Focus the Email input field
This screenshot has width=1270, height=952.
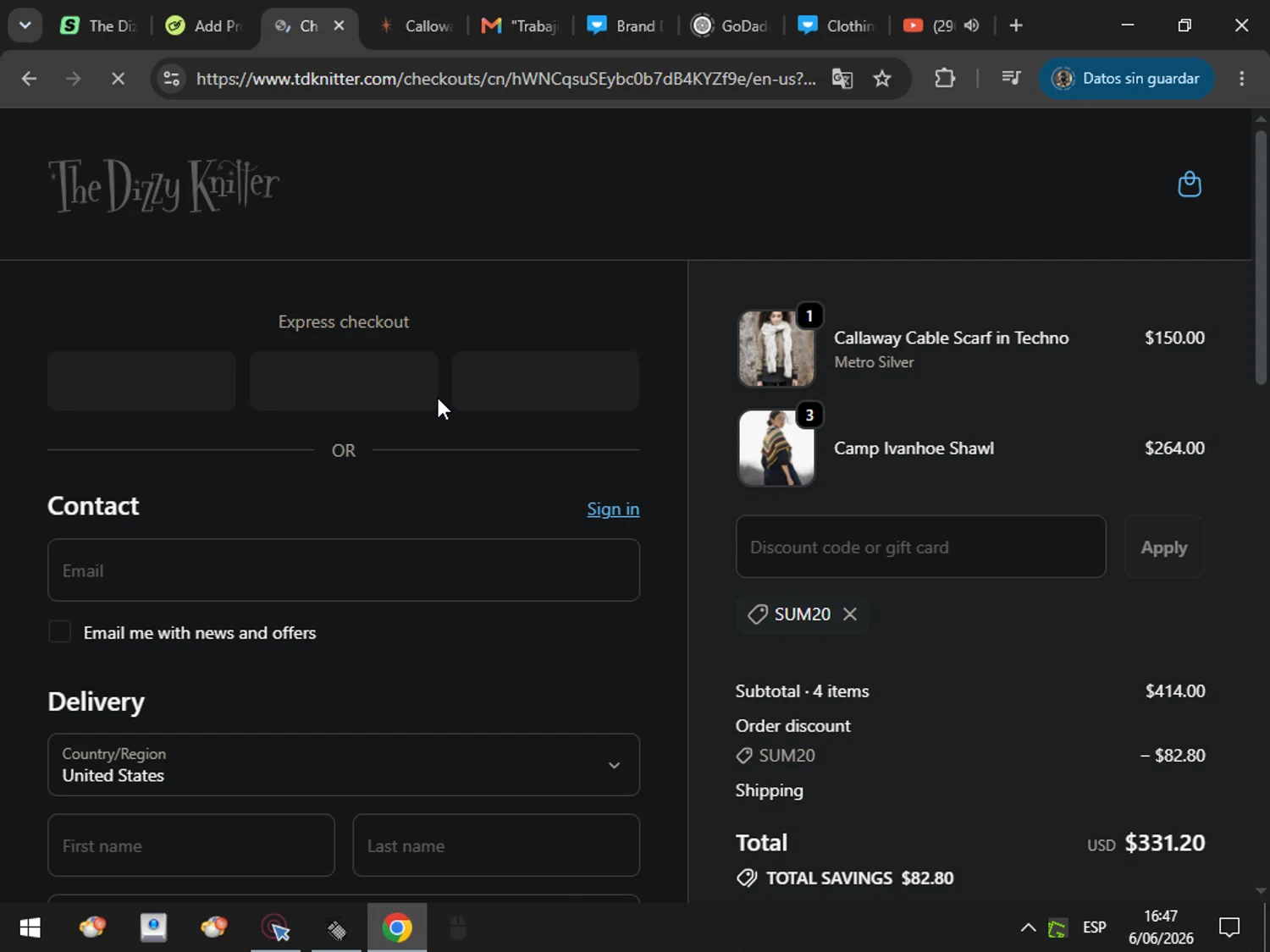[344, 570]
